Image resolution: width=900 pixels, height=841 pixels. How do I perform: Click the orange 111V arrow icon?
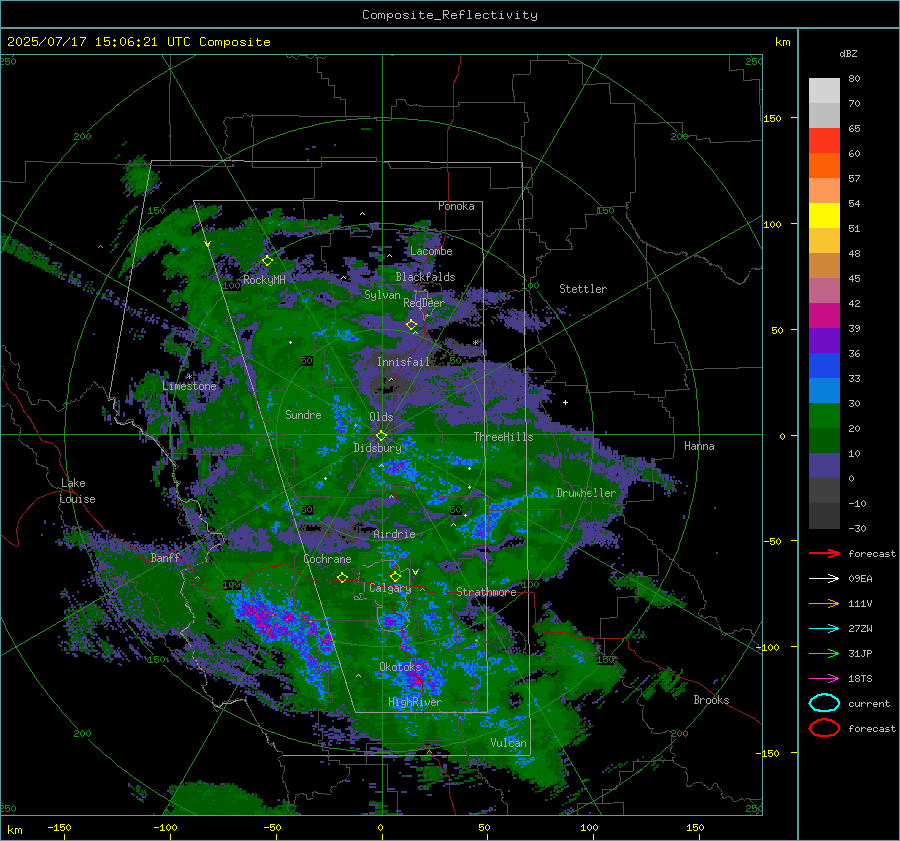[x=824, y=603]
